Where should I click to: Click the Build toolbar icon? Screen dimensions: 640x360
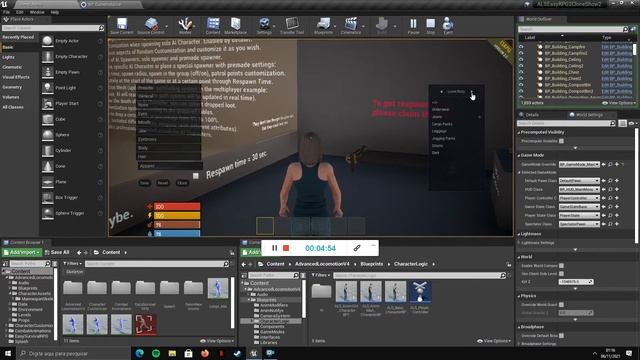tap(382, 24)
